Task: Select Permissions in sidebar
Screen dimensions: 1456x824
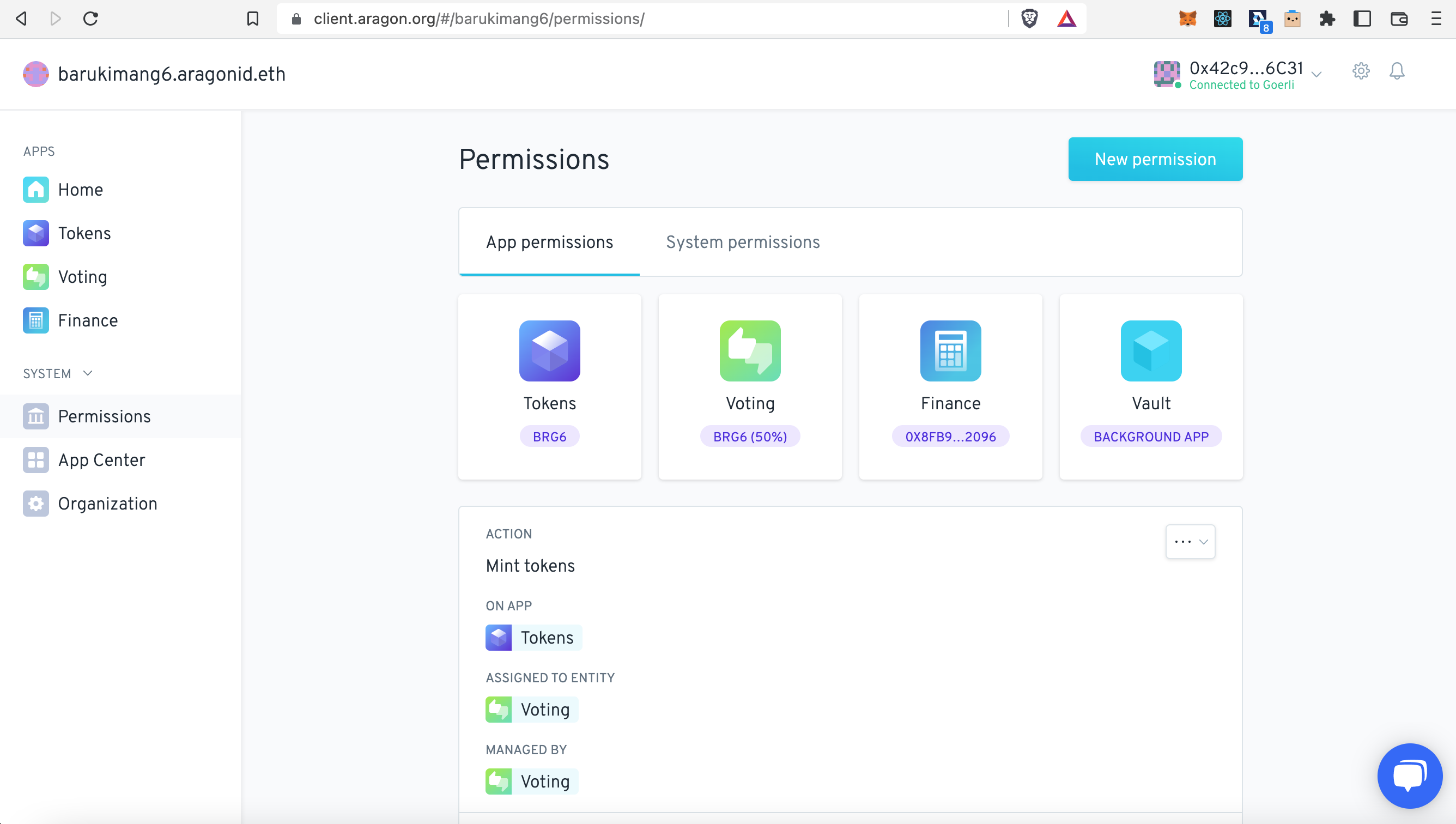Action: click(x=120, y=416)
